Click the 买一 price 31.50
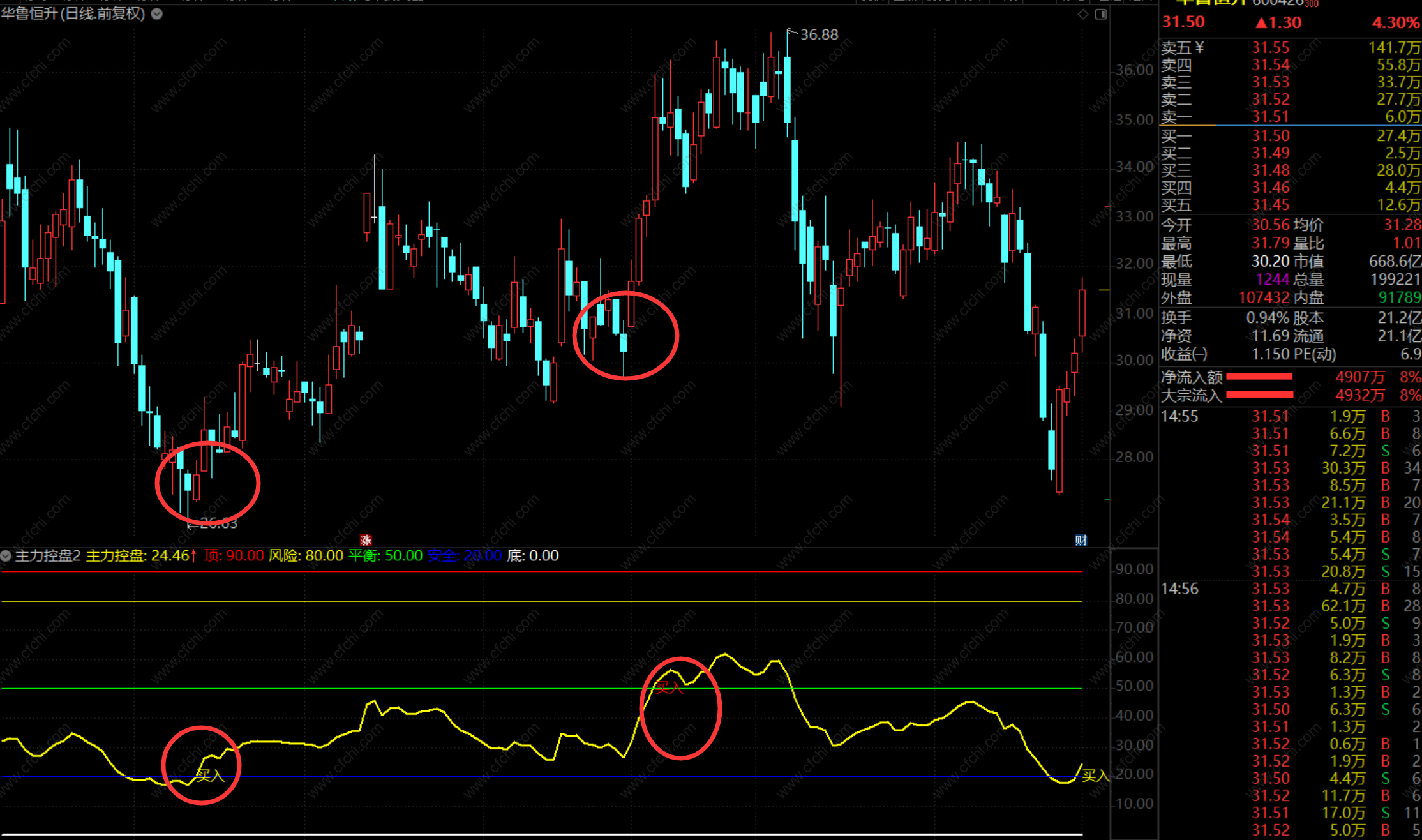The image size is (1422, 840). pyautogui.click(x=1270, y=135)
